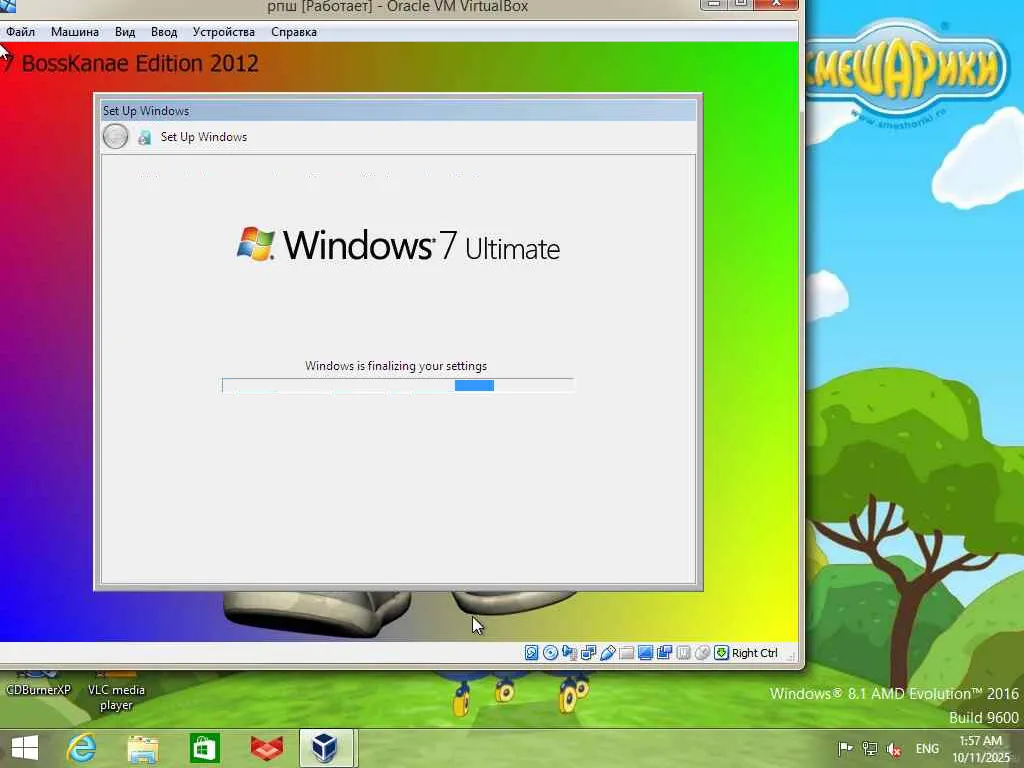Screen dimensions: 1024x768
Task: Click the audio status icon in VirtualBox
Action: click(569, 652)
